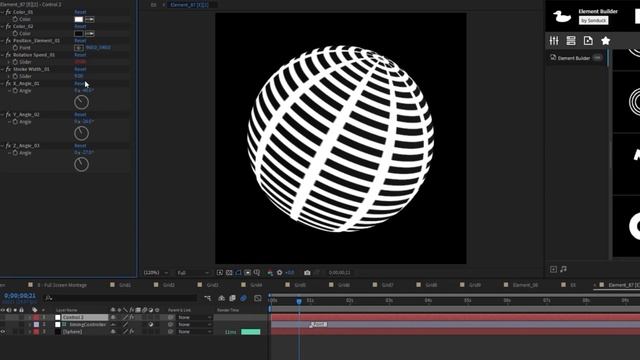Screen dimensions: 640x360
Task: Click the region of interest icon
Action: click(247, 272)
